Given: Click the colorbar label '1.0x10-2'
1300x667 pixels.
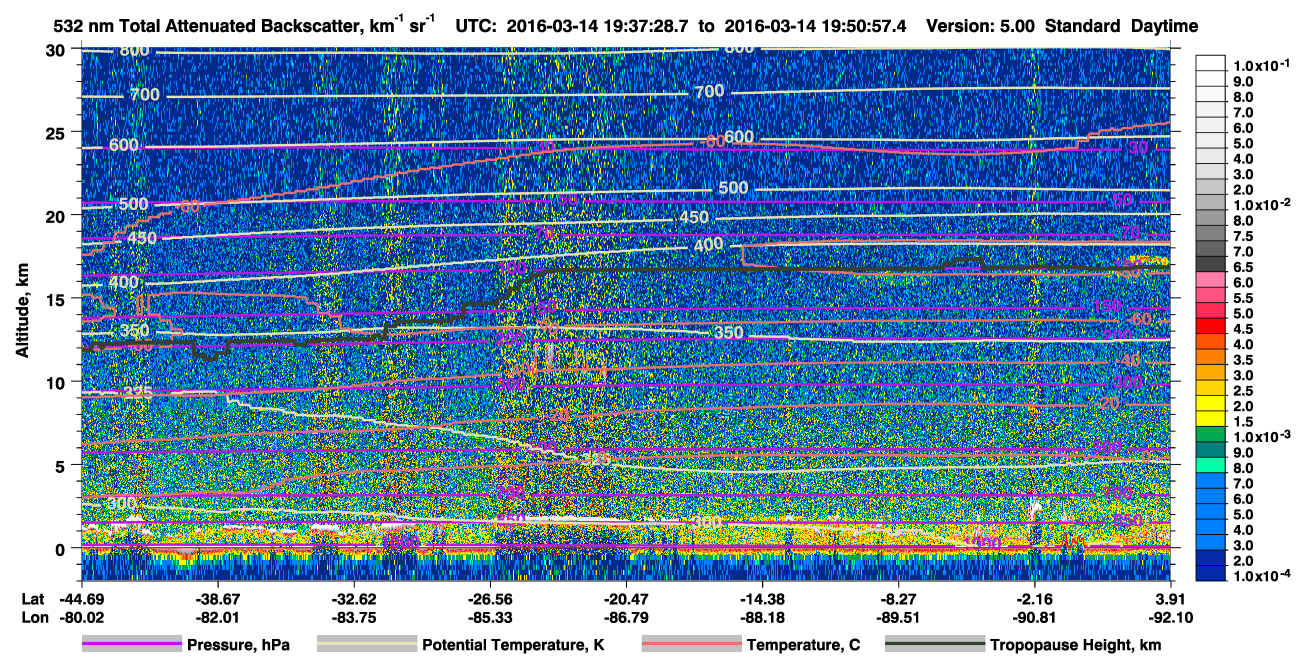Looking at the screenshot, I should pos(1262,204).
